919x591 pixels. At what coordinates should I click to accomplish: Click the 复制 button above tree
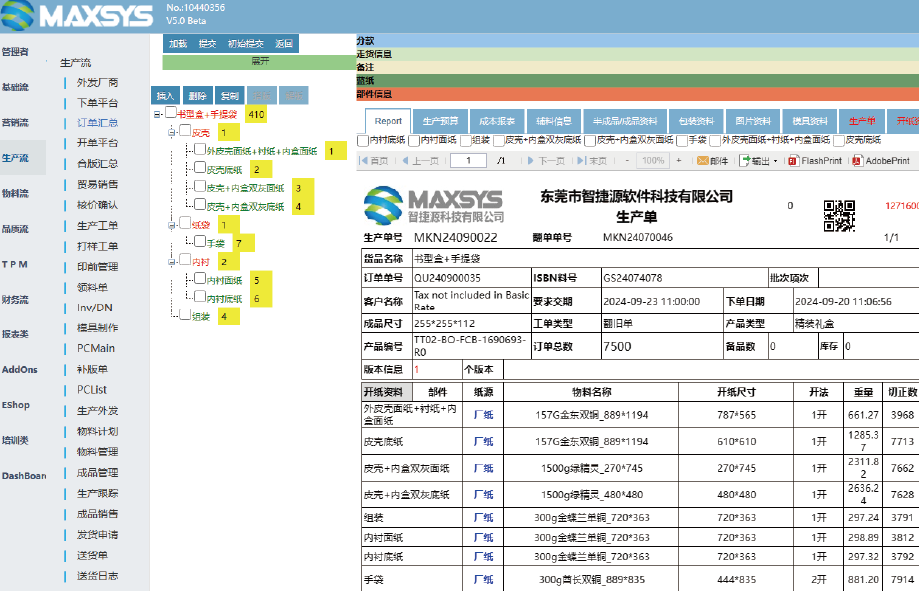230,96
